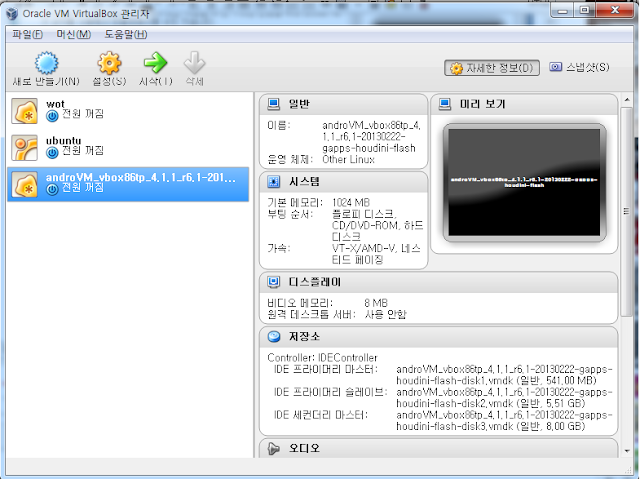Click the androVM machine OS icon
This screenshot has width=640, height=479.
click(x=24, y=184)
